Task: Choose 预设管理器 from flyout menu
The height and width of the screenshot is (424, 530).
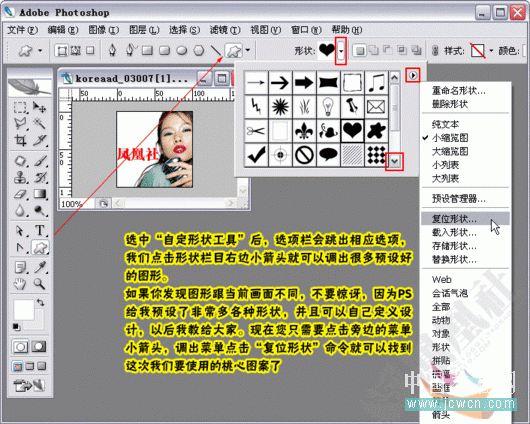Action: point(465,198)
